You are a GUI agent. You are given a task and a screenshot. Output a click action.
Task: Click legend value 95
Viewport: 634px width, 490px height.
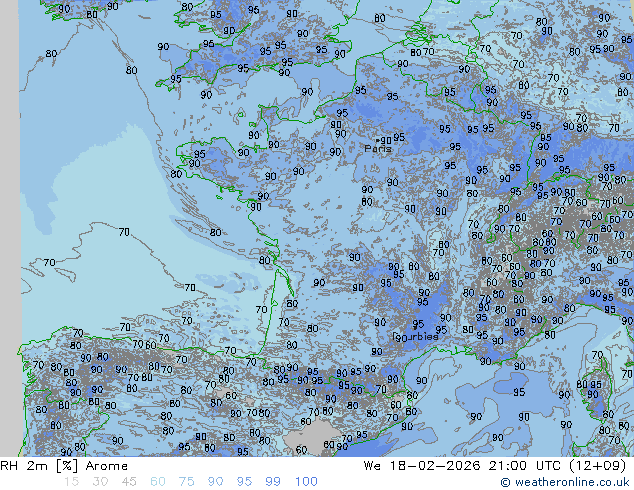244,482
